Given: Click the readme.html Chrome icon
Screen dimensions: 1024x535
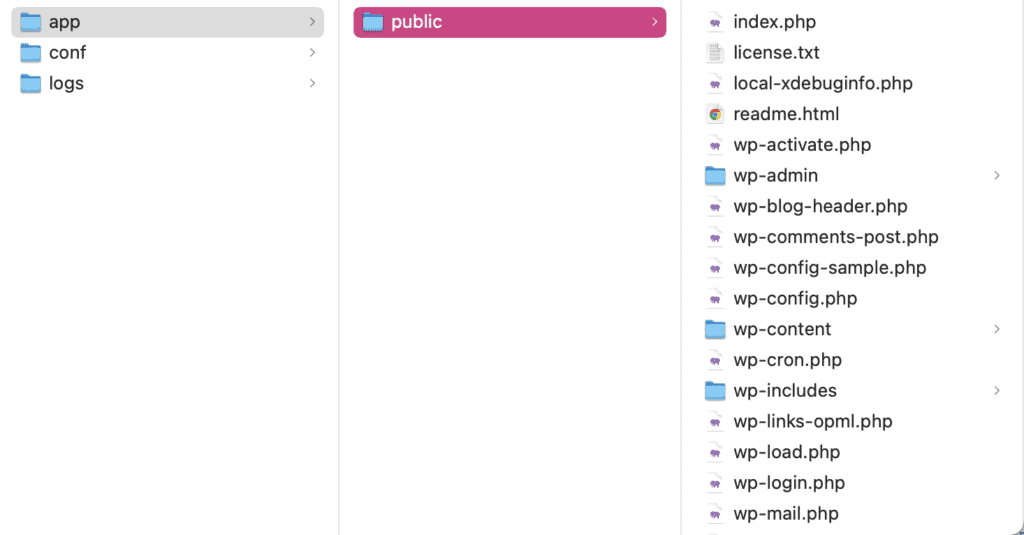Looking at the screenshot, I should point(715,114).
